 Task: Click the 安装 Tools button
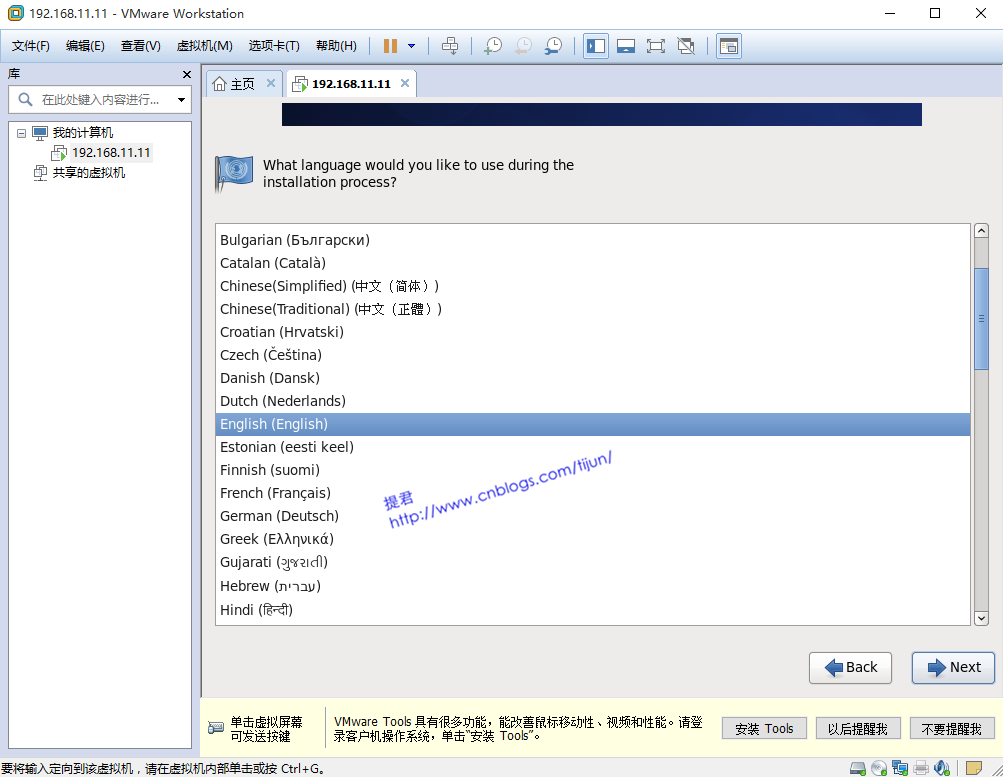(x=764, y=728)
